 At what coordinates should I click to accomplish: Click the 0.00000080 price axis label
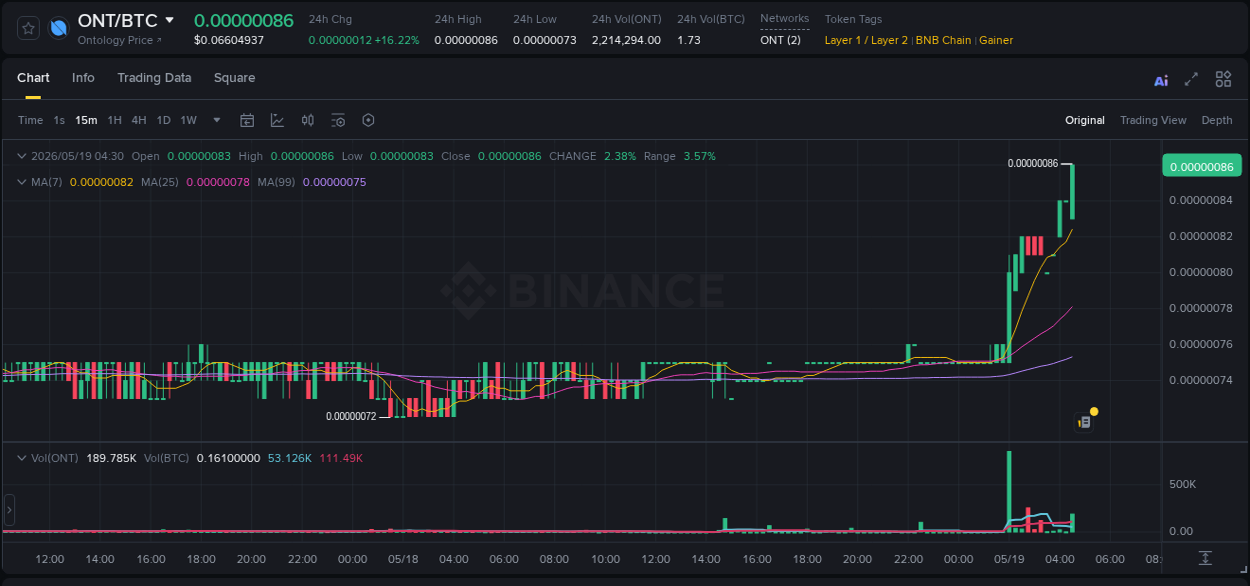pos(1201,272)
